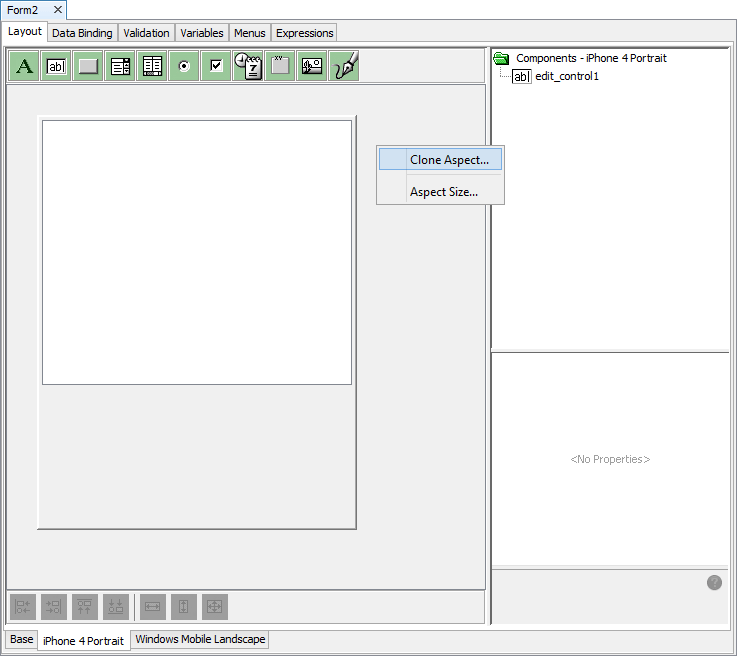Switch to the Data Binding tab

pos(82,33)
